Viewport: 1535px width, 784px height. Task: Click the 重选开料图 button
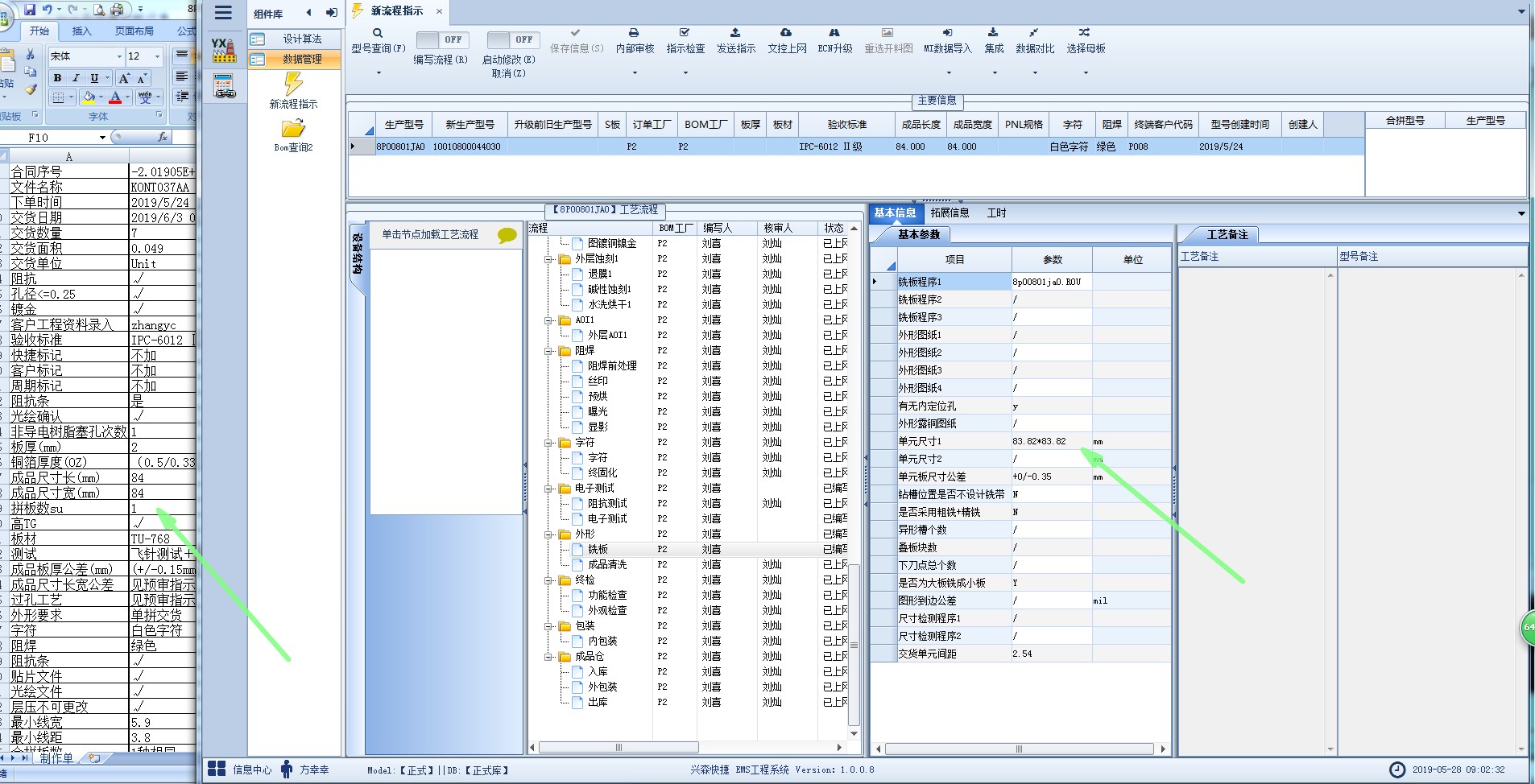(888, 41)
